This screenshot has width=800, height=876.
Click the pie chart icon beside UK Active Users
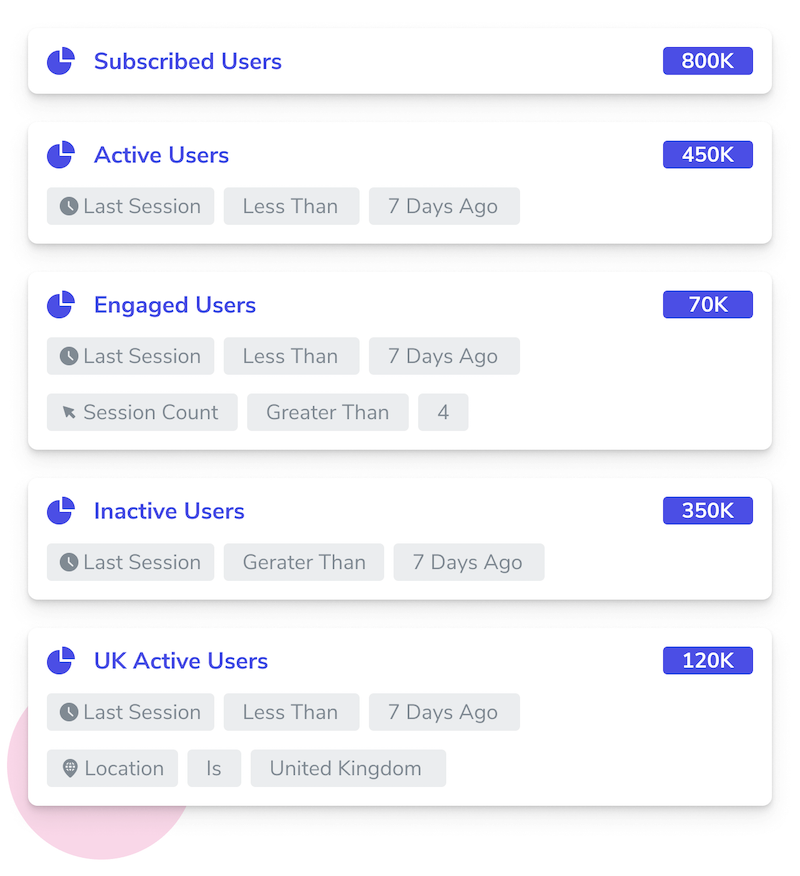coord(60,661)
